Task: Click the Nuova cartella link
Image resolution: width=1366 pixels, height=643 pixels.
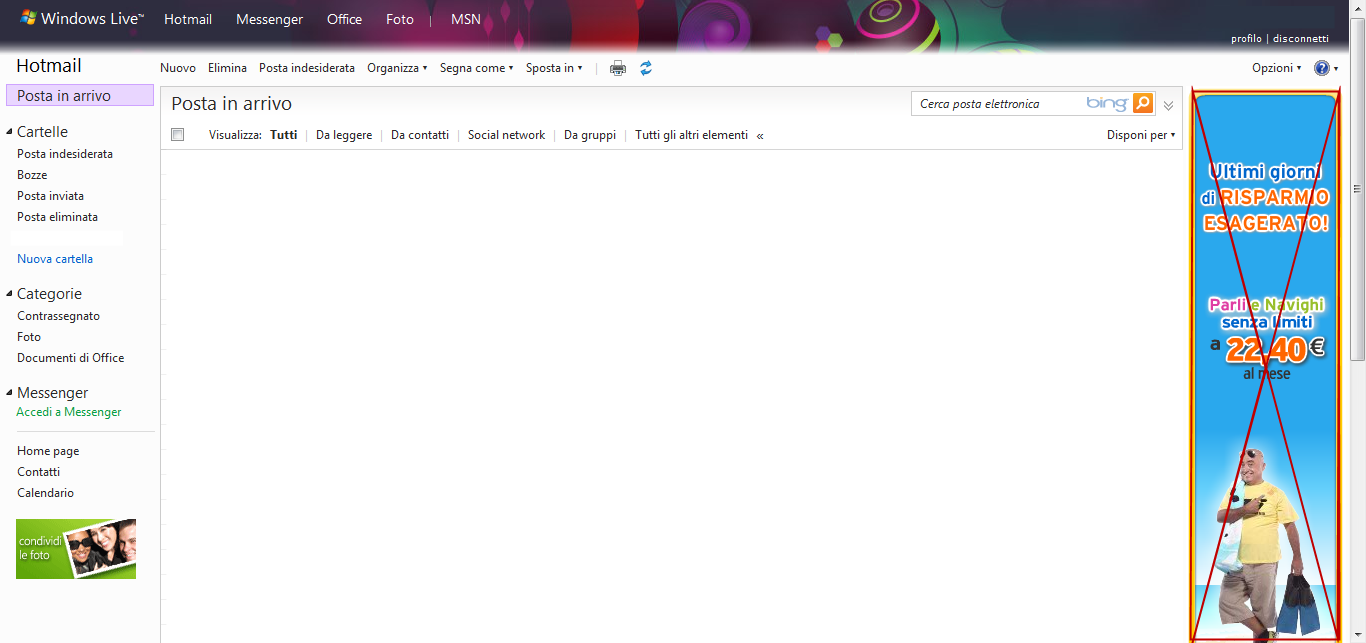Action: click(x=55, y=259)
